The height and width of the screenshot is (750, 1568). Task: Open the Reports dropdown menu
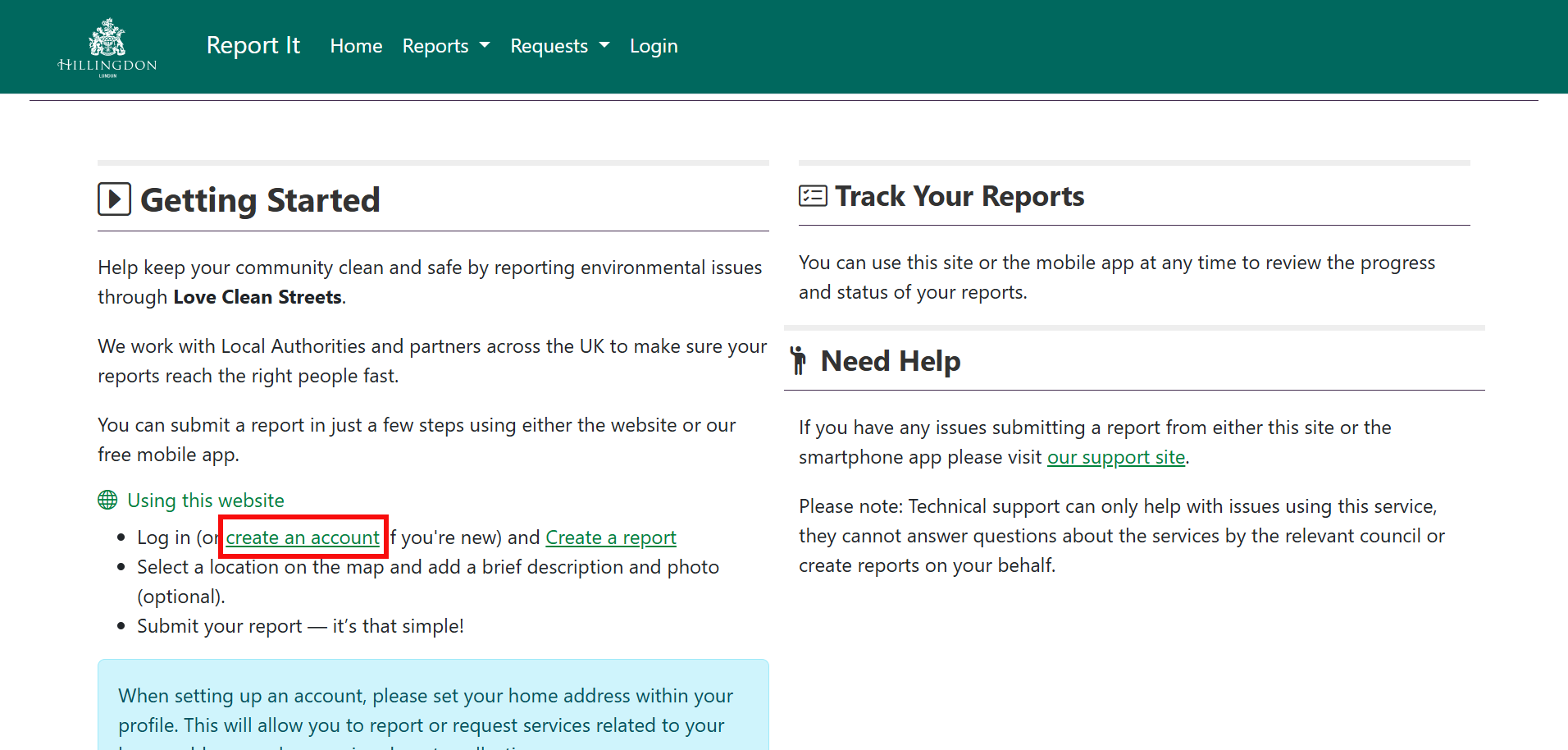[x=446, y=46]
